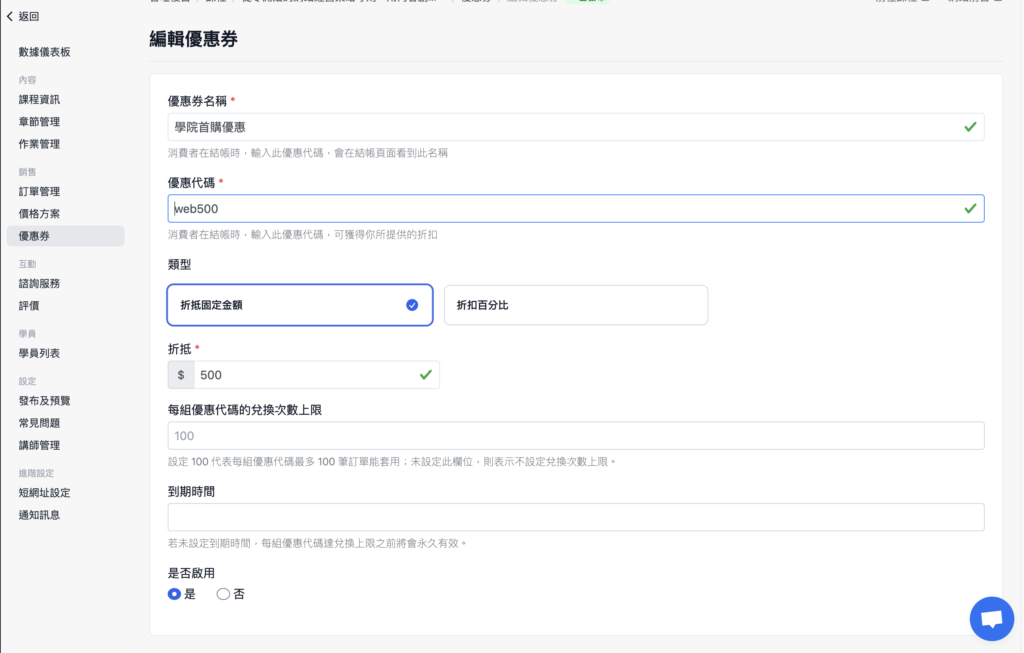Image resolution: width=1024 pixels, height=653 pixels.
Task: Open 數據儀表板 in sidebar
Action: 44,52
